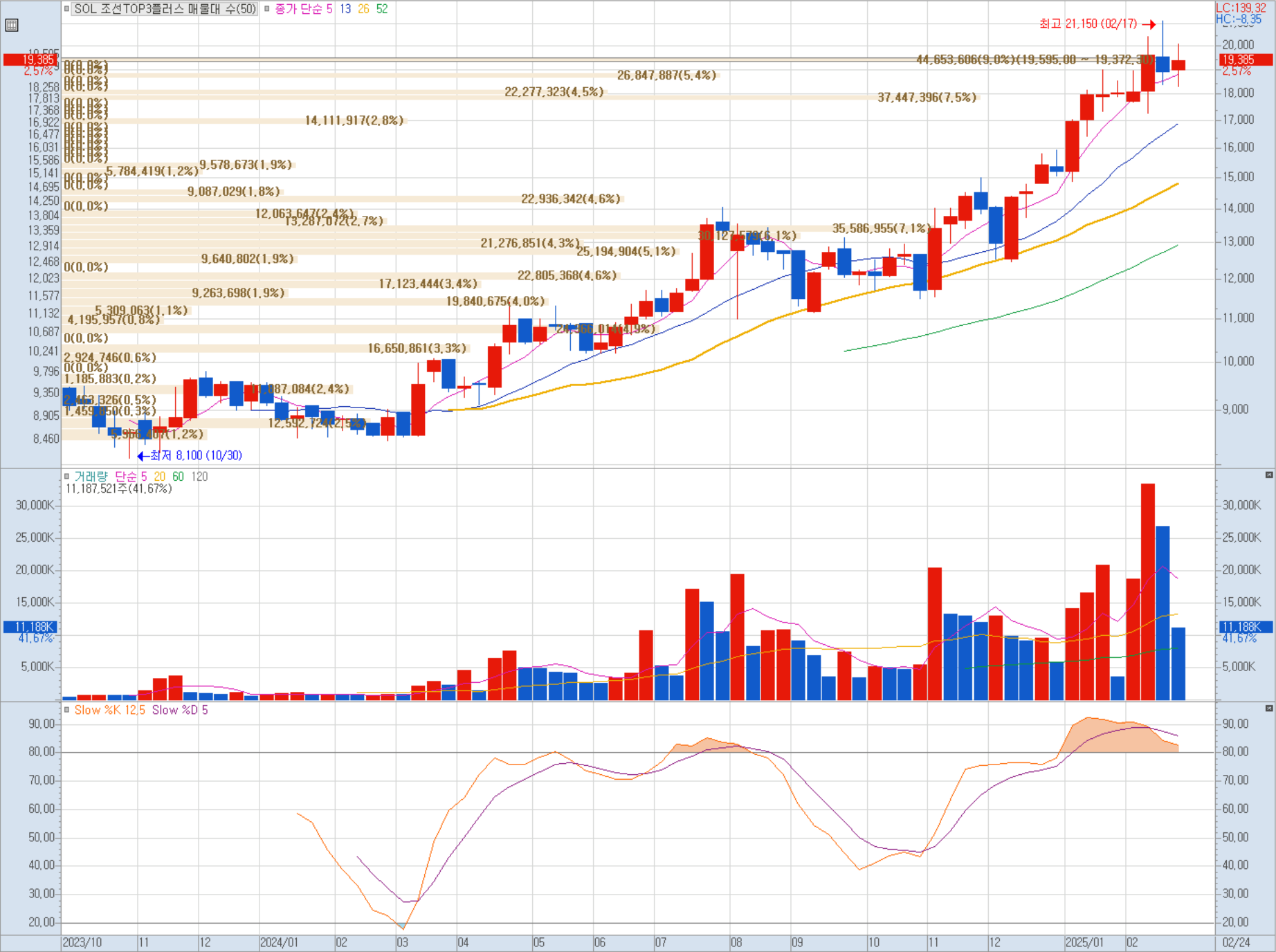
Task: Click the 02/24 date label at bottom right
Action: coord(1236,942)
